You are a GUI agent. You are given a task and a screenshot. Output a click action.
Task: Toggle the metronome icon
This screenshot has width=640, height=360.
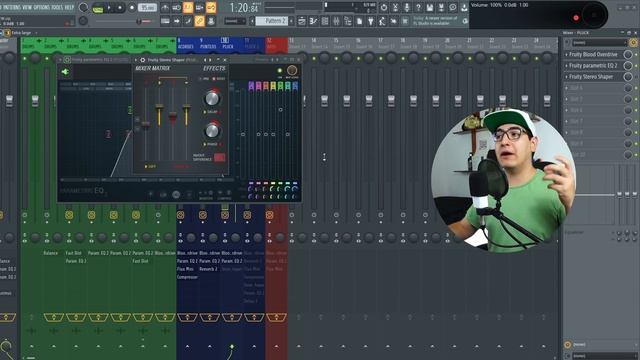tap(165, 8)
